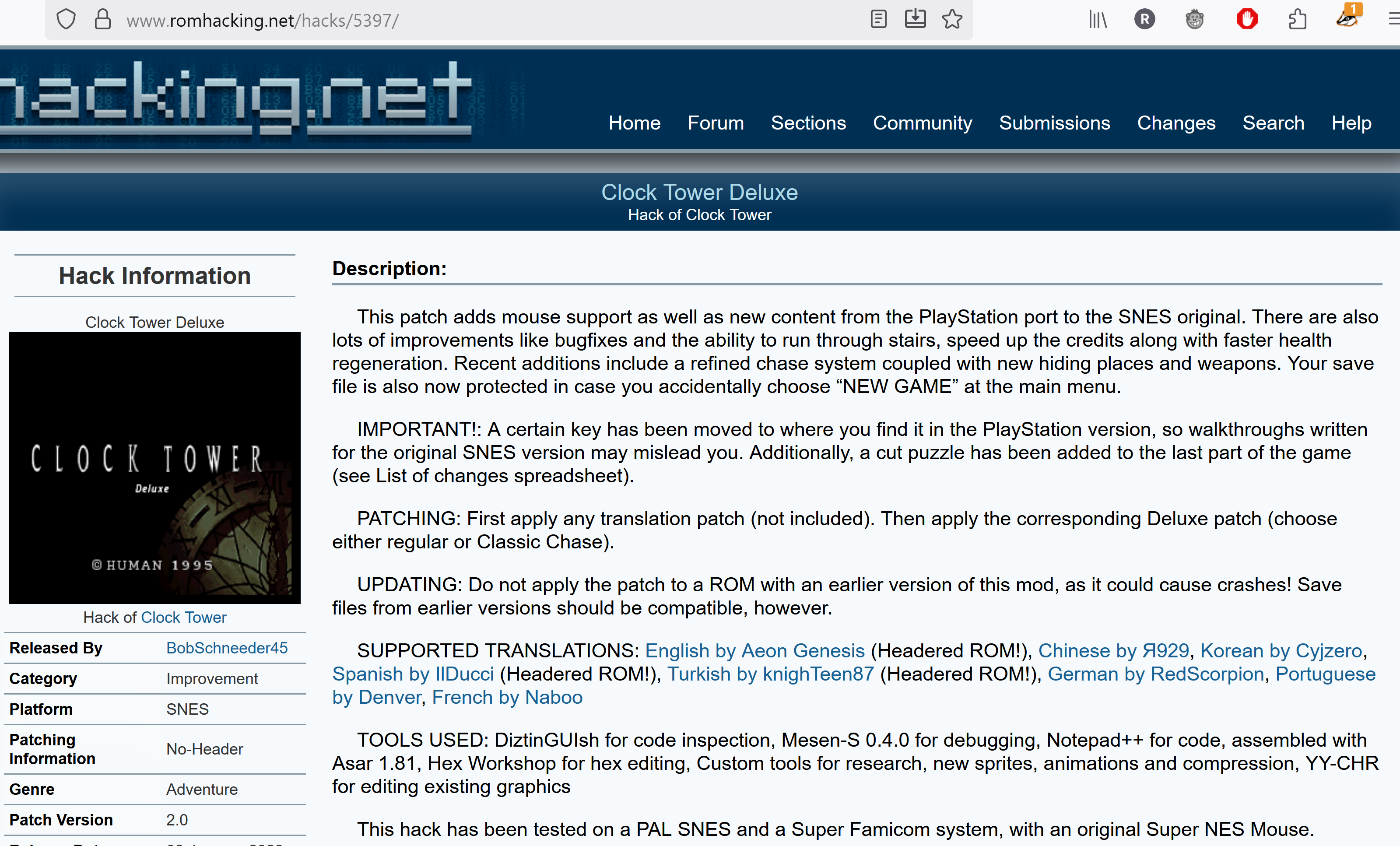Click the Pocket save icon in address bar

[915, 19]
